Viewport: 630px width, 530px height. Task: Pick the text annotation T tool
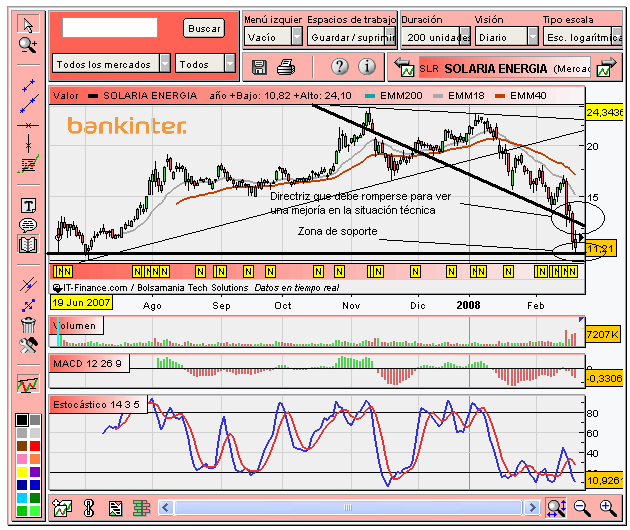click(28, 206)
